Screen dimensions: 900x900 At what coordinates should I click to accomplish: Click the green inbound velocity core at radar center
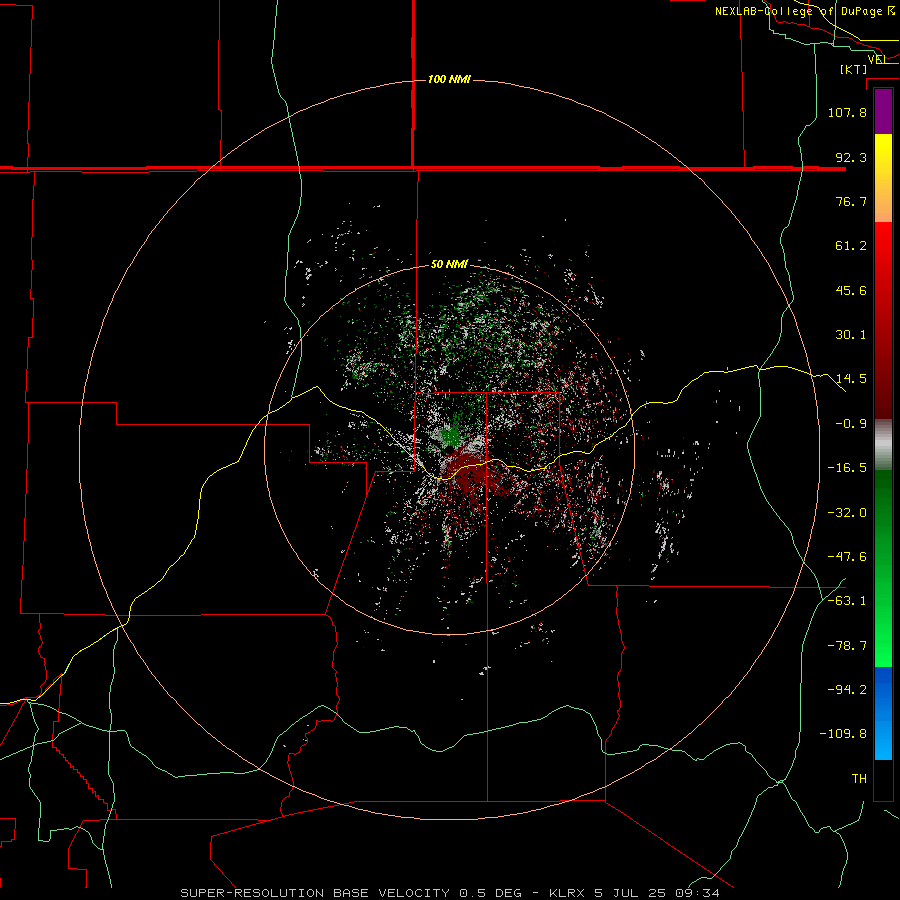pyautogui.click(x=451, y=435)
